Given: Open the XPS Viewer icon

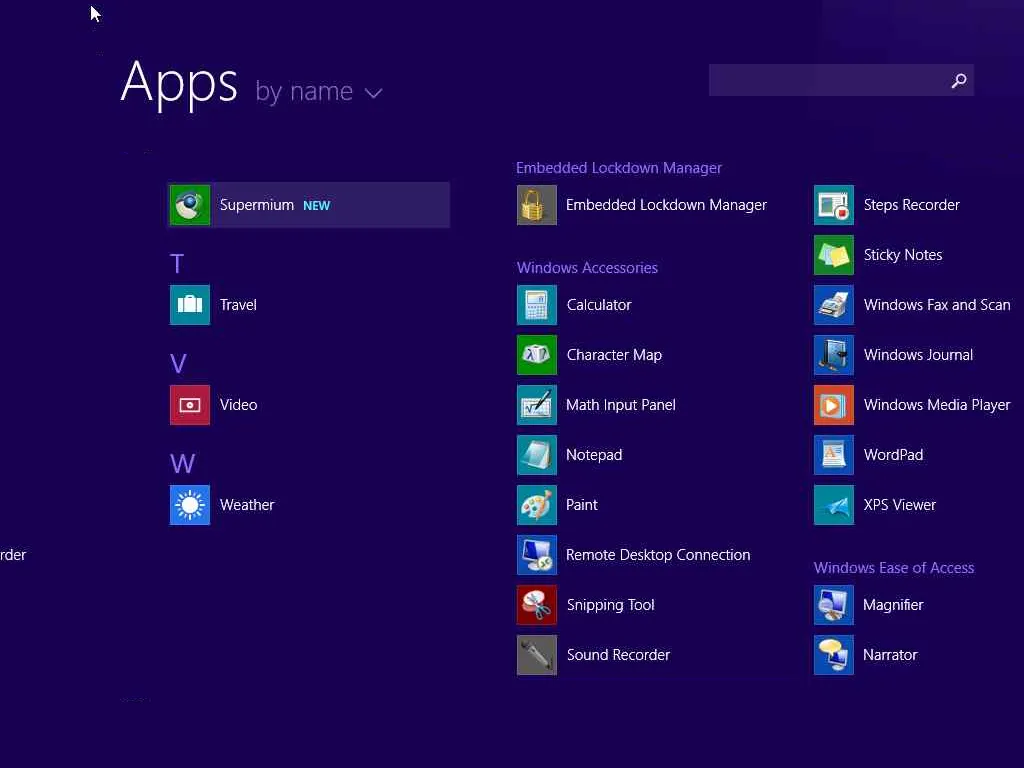Looking at the screenshot, I should 834,505.
